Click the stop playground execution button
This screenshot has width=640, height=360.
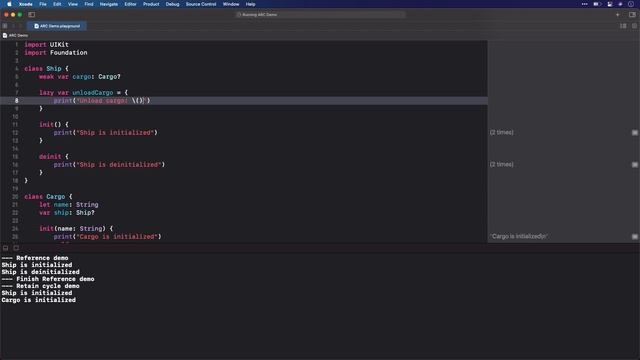click(x=16, y=248)
